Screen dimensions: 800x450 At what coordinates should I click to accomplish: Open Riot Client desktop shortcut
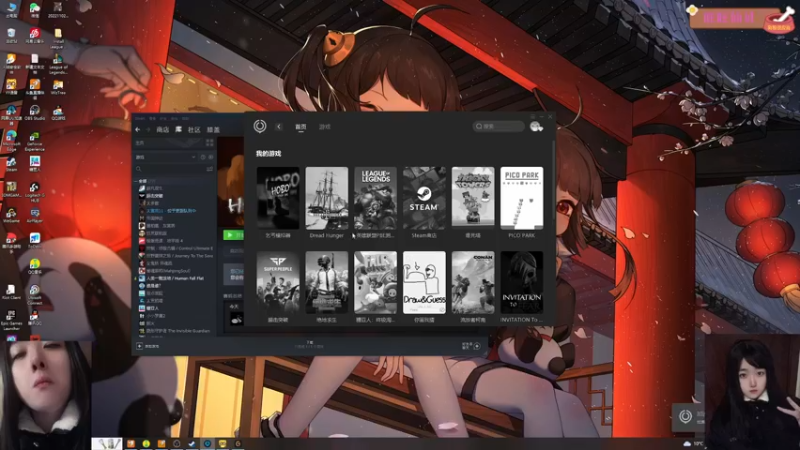coord(11,291)
